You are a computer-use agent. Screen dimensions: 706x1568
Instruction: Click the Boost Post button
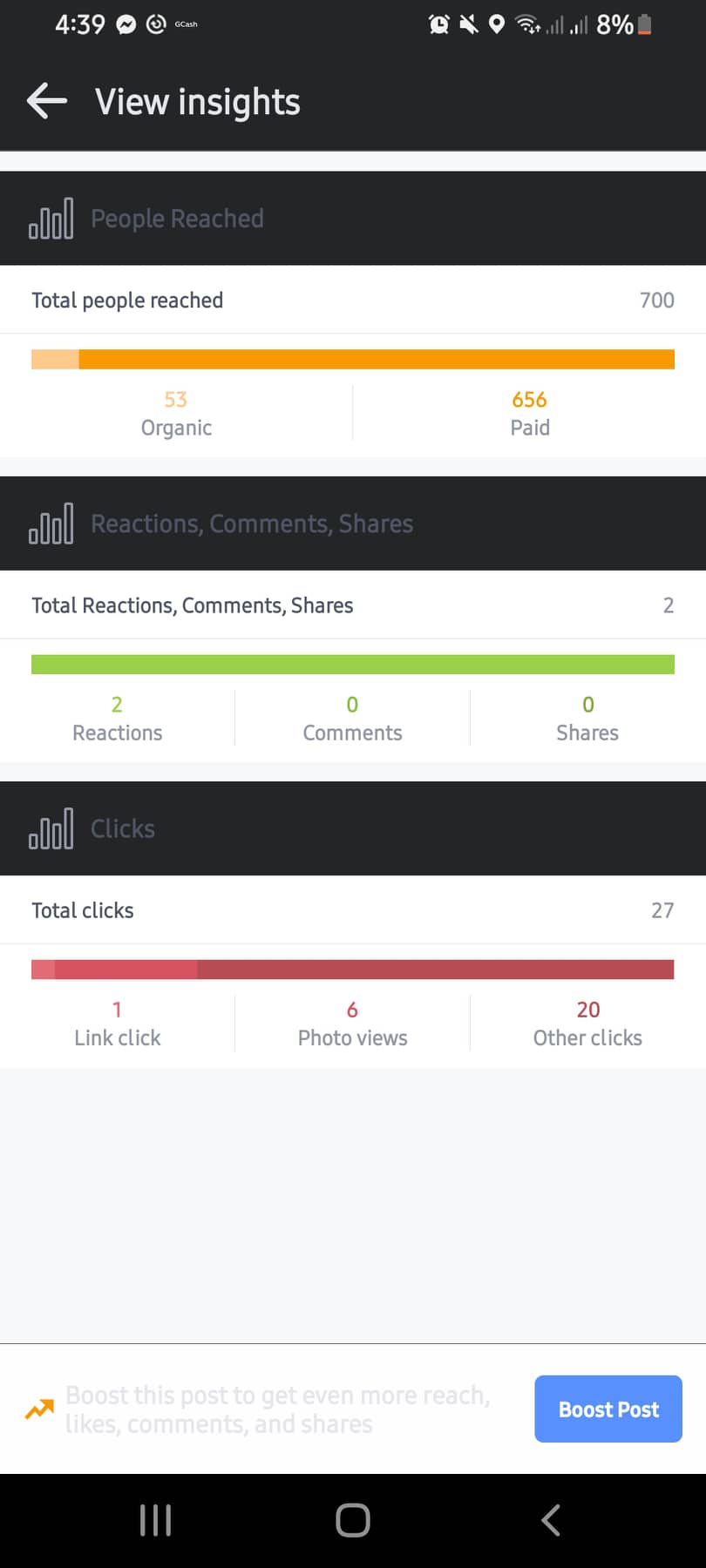[608, 1409]
